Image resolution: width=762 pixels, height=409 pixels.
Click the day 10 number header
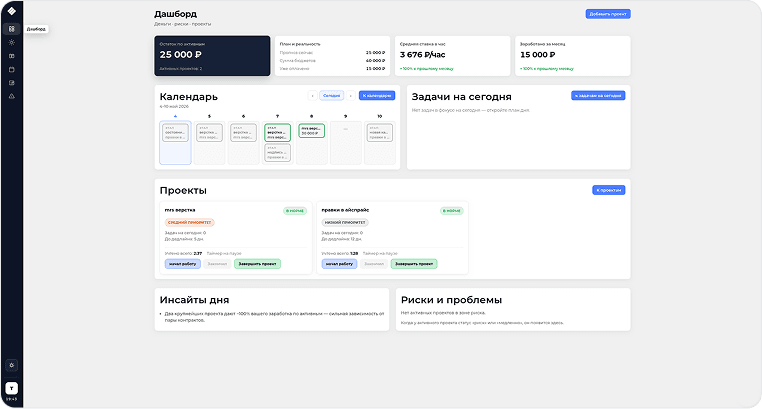click(380, 117)
